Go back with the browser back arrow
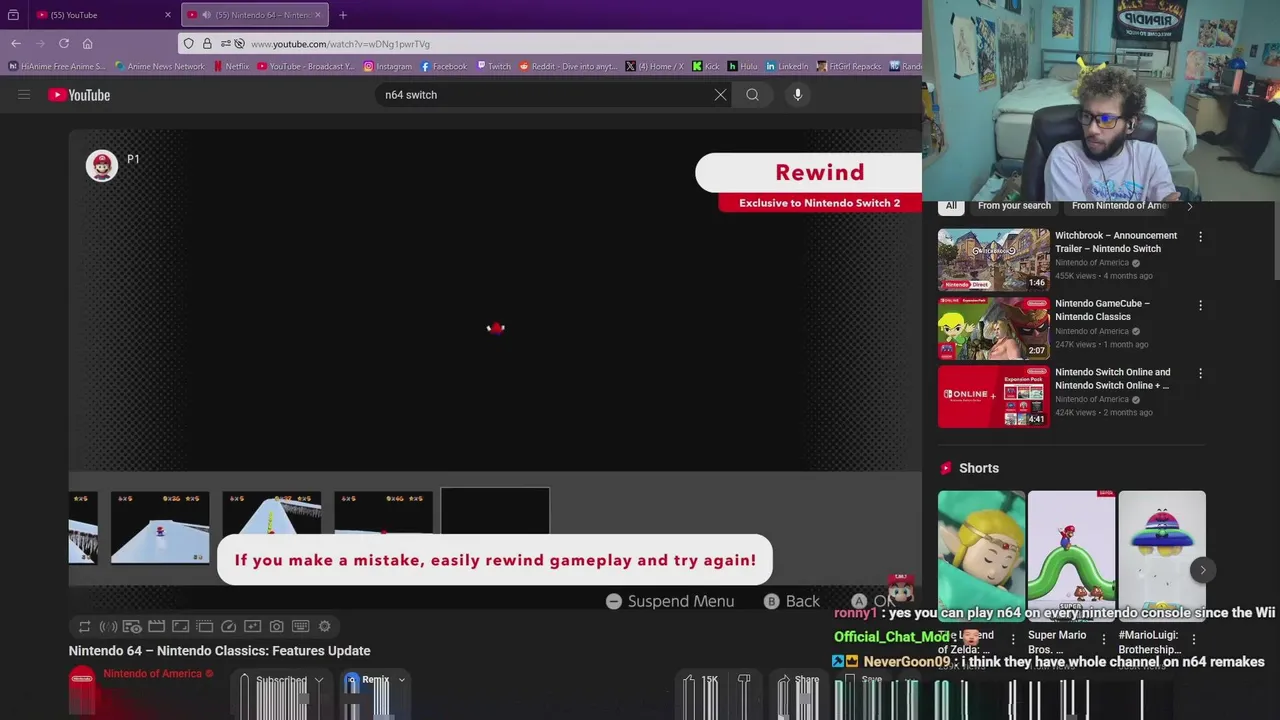This screenshot has width=1280, height=720. (x=16, y=44)
